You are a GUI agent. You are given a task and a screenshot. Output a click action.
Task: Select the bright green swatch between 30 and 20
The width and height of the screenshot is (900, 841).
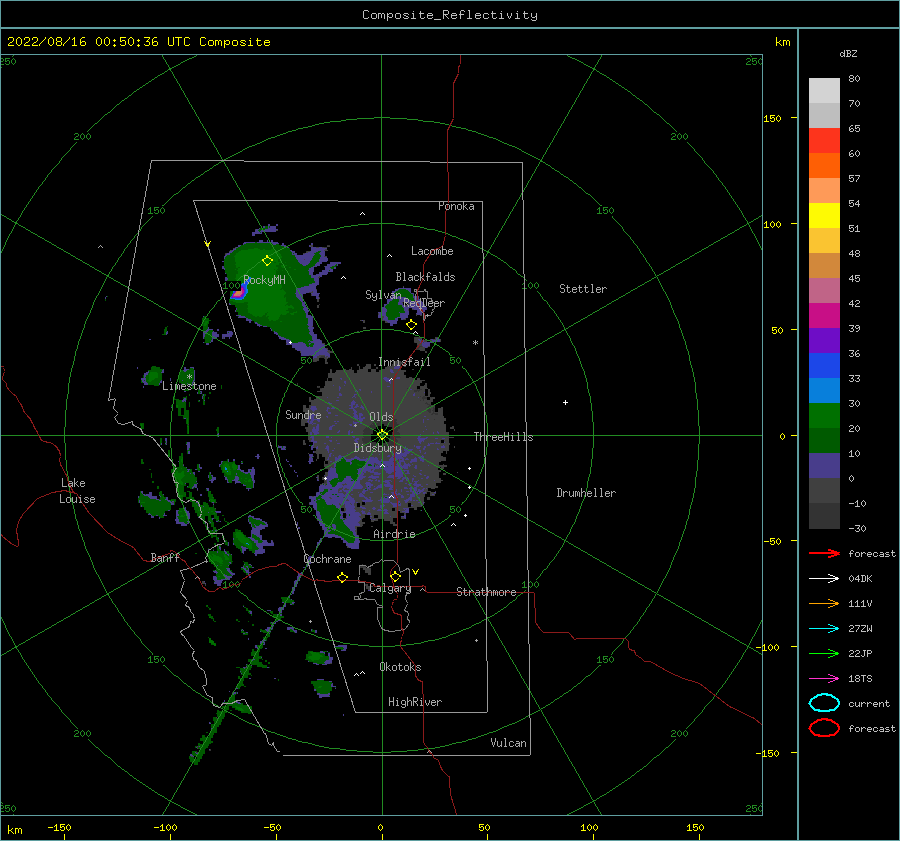pyautogui.click(x=824, y=415)
